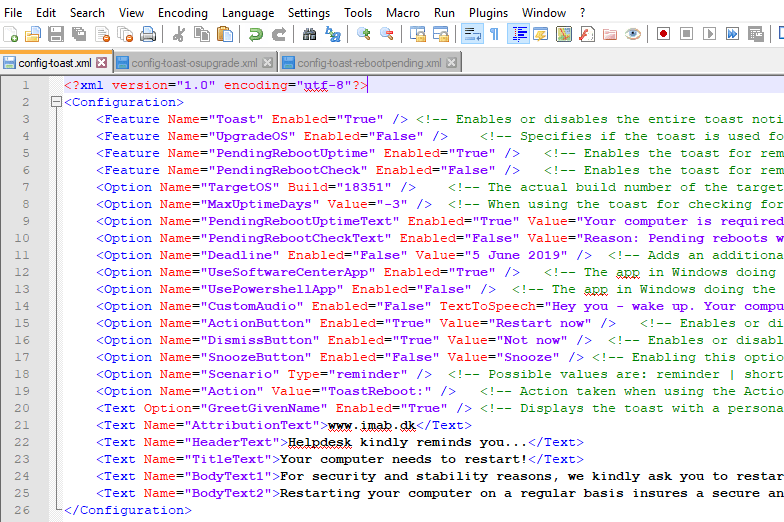Click the "18351" build value text
784x522 pixels.
pos(364,187)
